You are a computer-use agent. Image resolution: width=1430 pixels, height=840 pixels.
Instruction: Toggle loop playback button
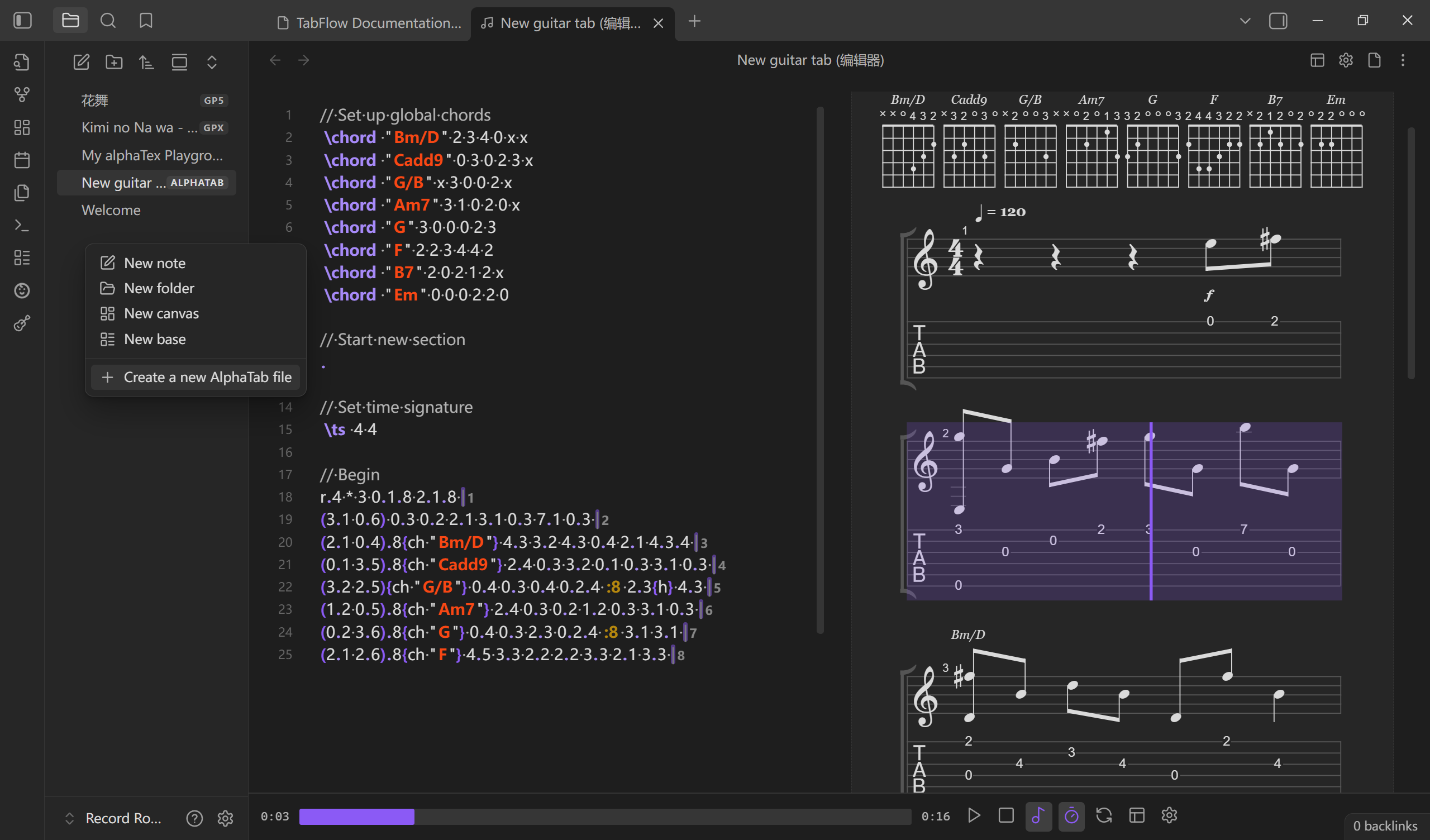1104,815
